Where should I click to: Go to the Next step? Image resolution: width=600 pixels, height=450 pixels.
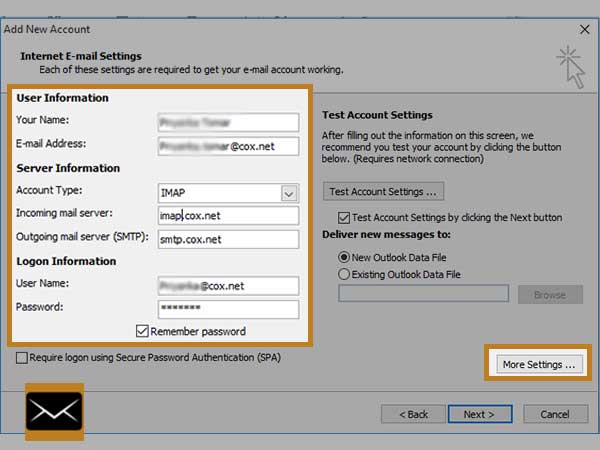(x=480, y=414)
